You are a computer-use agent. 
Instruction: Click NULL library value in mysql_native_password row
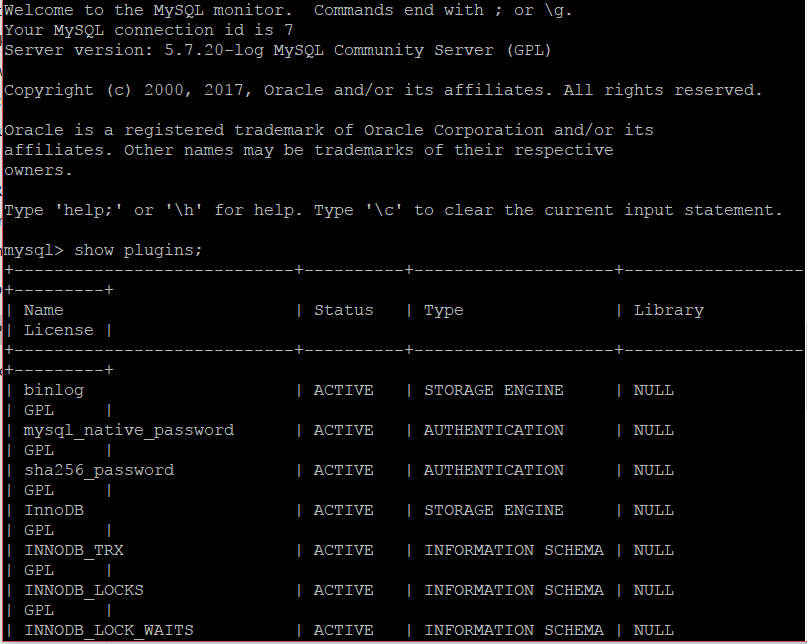pyautogui.click(x=654, y=430)
